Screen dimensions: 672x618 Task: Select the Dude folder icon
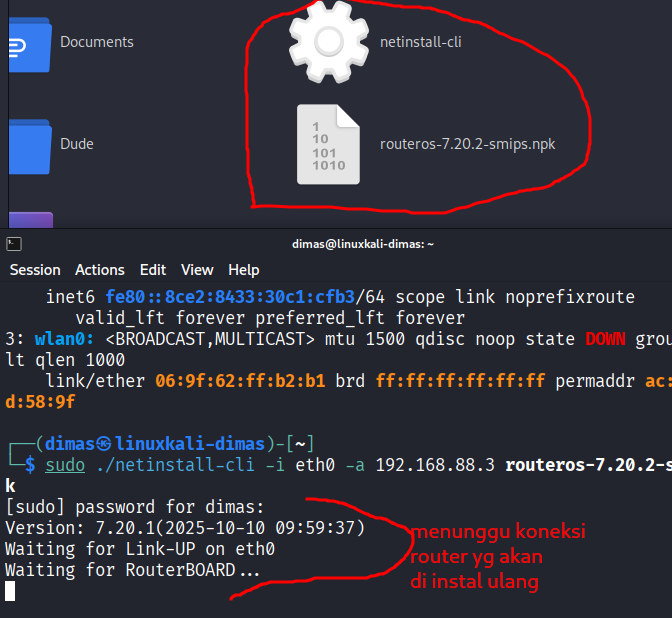click(x=30, y=145)
